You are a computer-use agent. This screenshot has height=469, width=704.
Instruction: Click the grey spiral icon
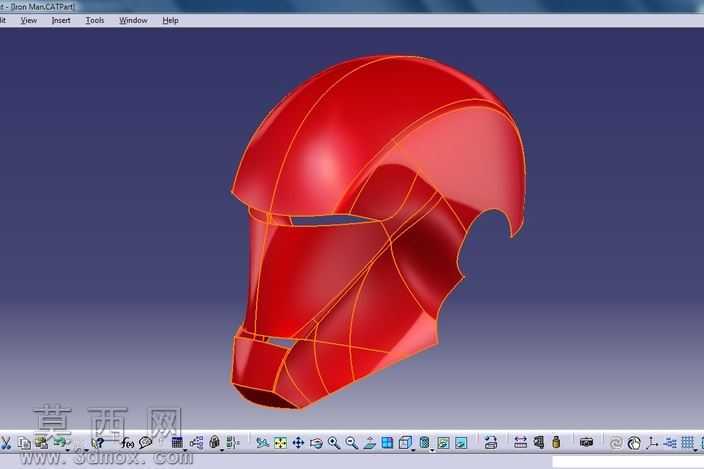tap(616, 443)
